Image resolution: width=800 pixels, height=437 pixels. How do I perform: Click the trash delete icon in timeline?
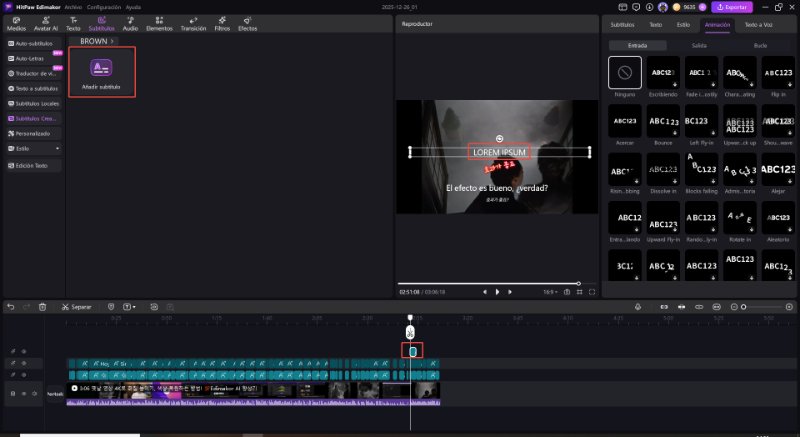pos(42,306)
